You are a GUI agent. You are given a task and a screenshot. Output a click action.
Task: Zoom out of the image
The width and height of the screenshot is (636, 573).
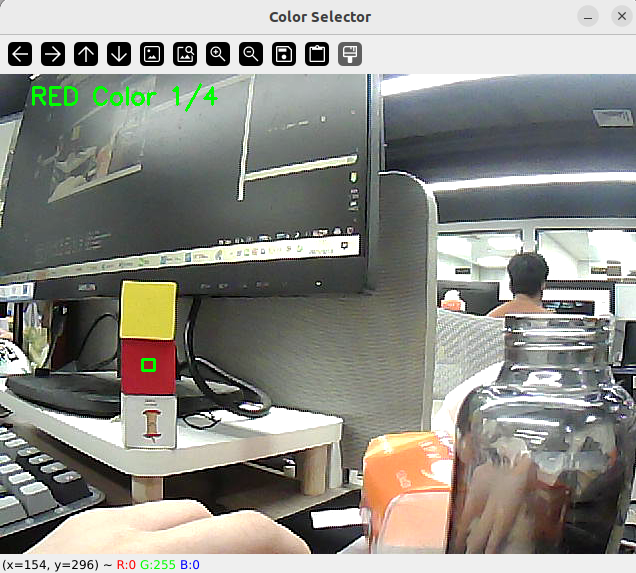[x=251, y=54]
